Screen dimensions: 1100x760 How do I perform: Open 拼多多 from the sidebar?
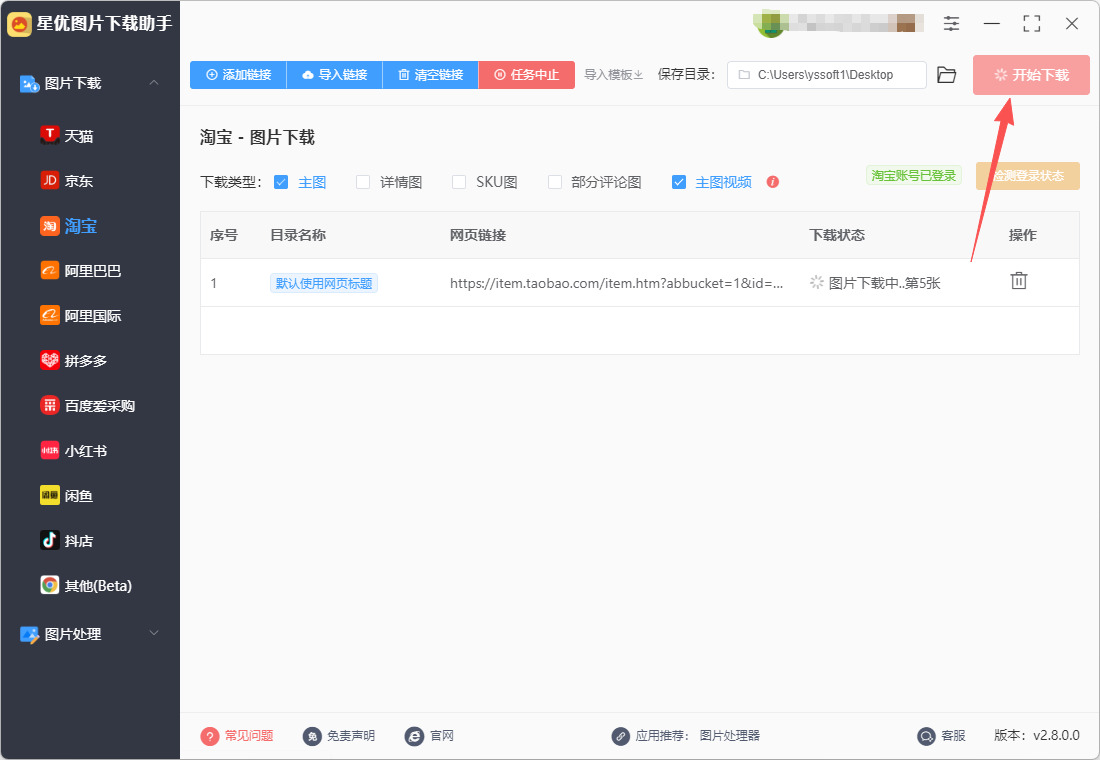(74, 361)
